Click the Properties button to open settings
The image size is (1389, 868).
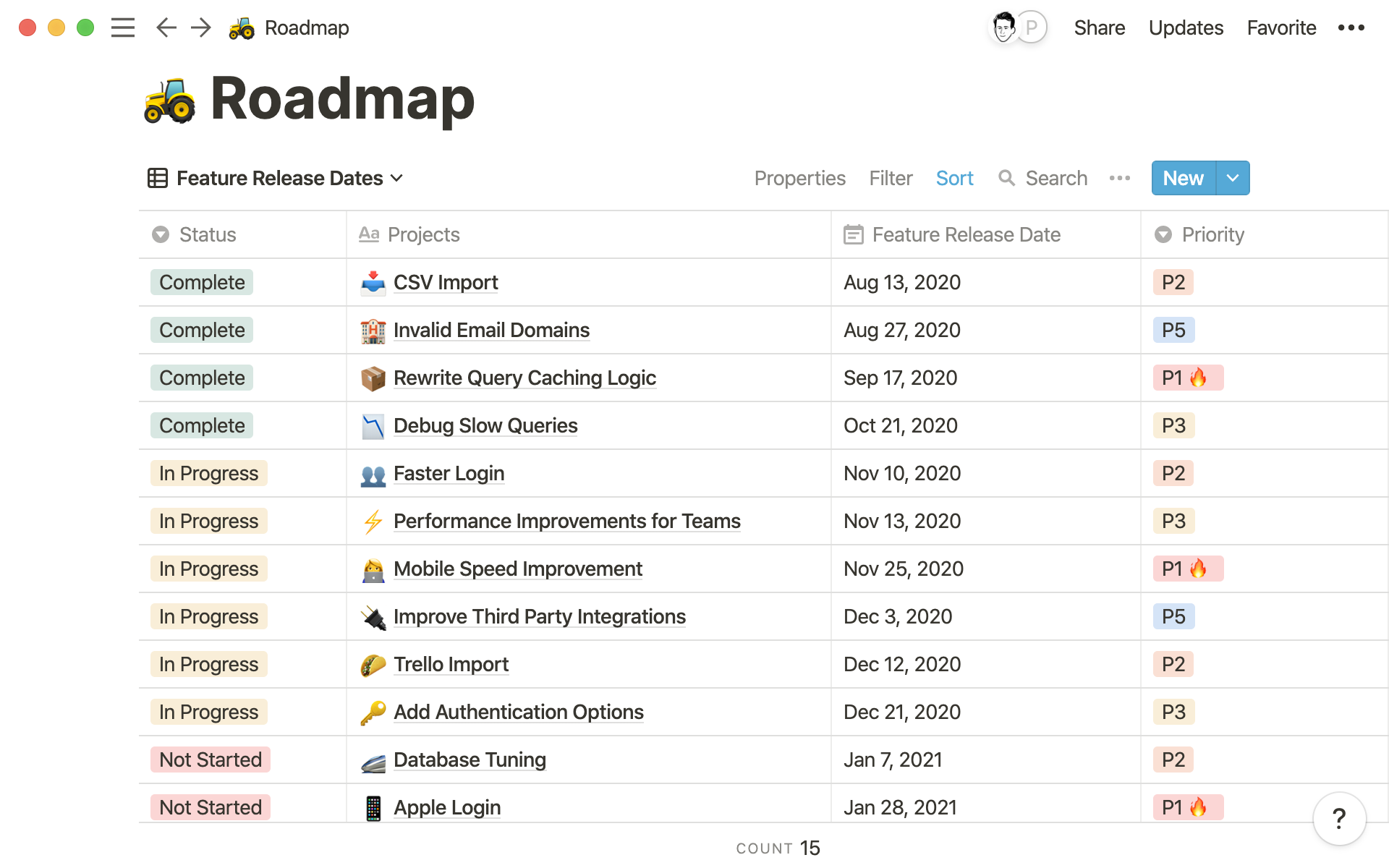pos(799,177)
